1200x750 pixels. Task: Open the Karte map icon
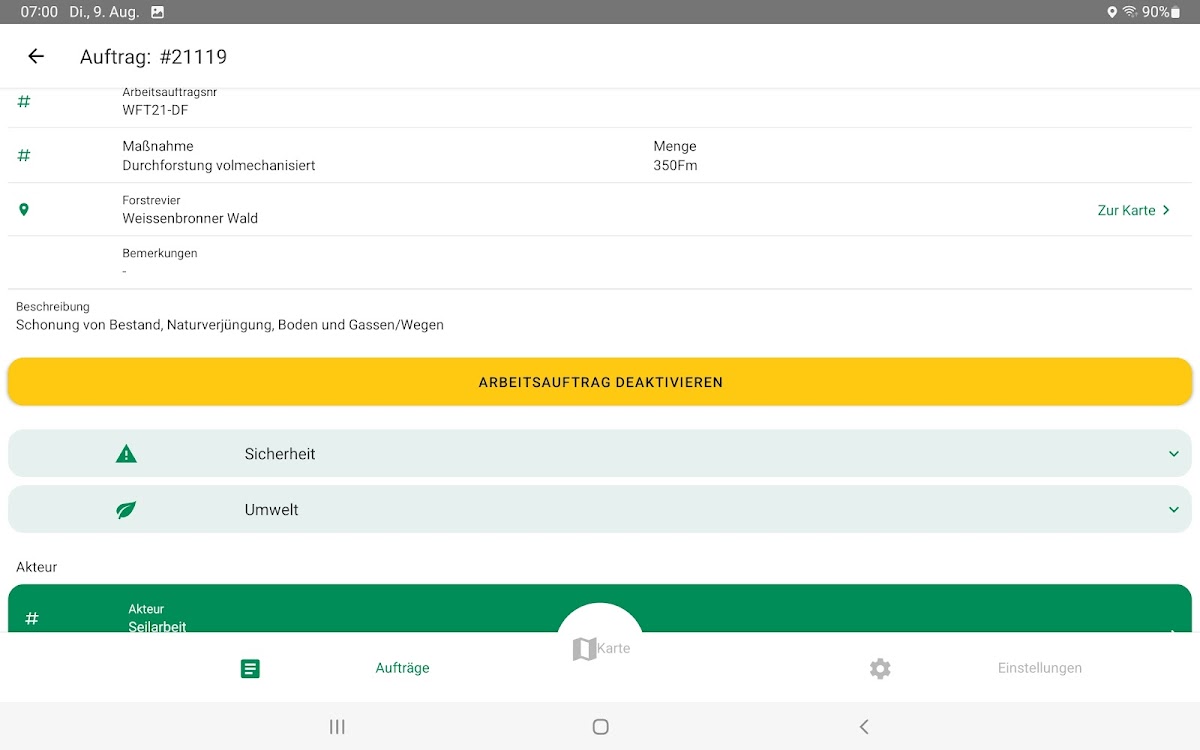584,649
